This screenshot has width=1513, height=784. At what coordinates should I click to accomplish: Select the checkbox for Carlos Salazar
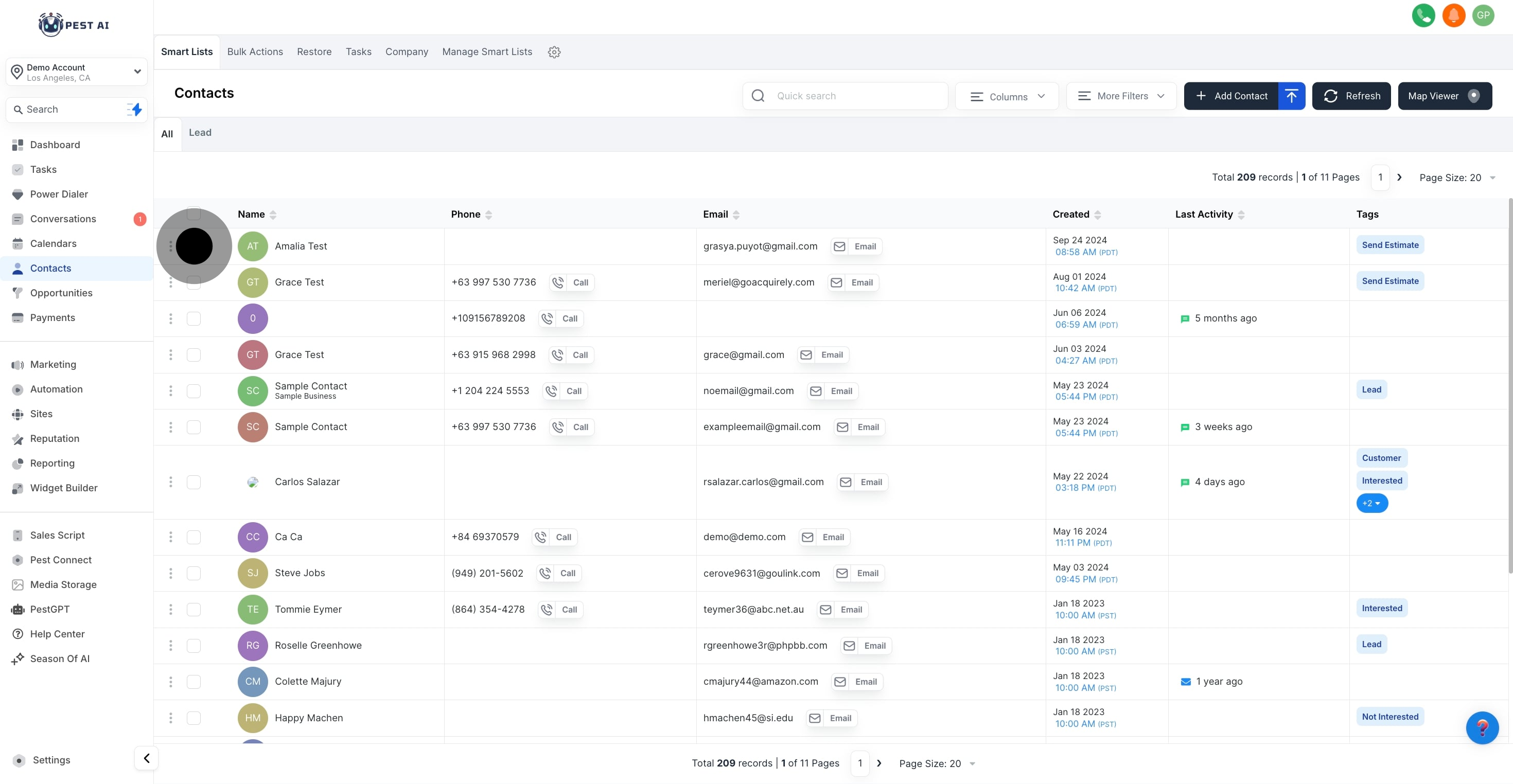coord(193,482)
